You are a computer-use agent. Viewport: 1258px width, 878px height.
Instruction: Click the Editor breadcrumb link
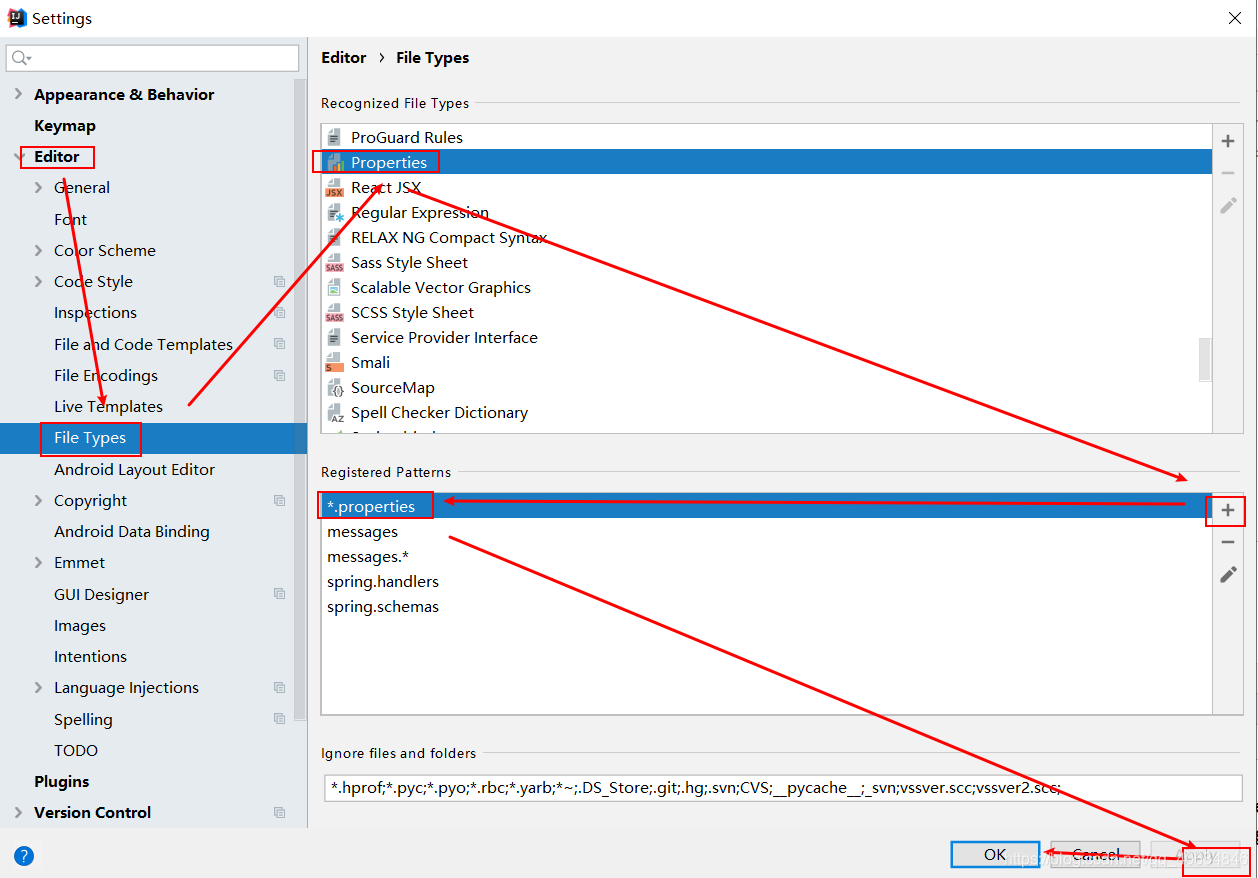click(344, 58)
